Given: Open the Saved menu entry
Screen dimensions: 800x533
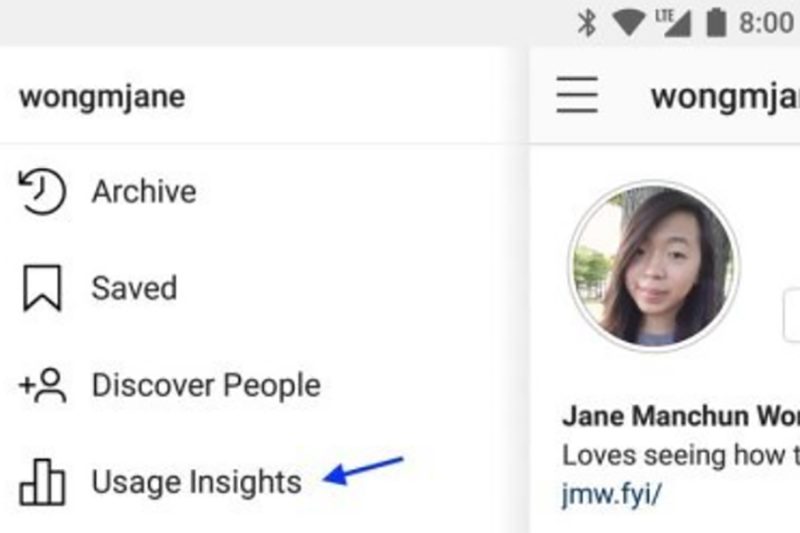Looking at the screenshot, I should (134, 288).
